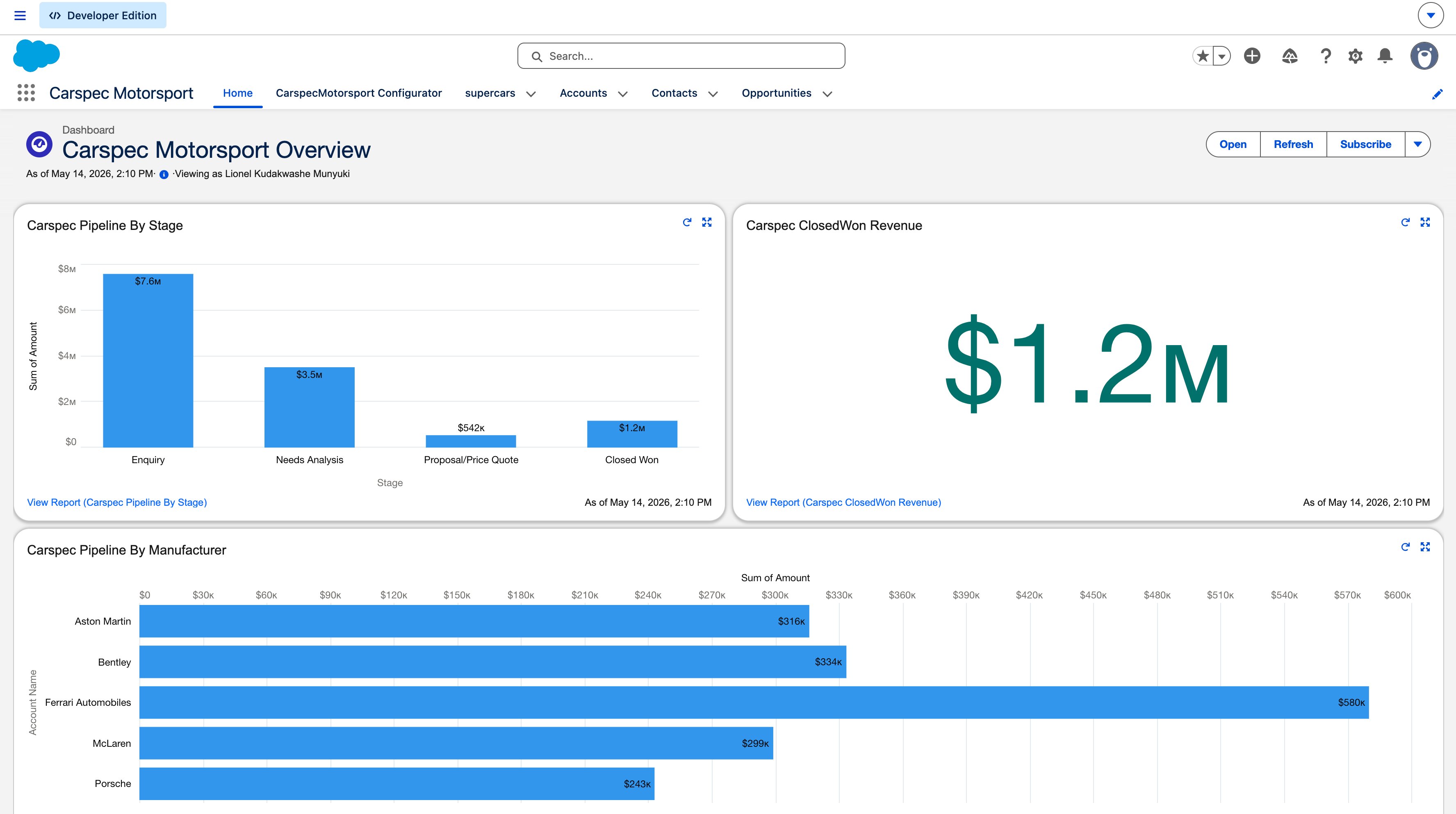The image size is (1456, 814).
Task: Click the Closed Won bar
Action: [632, 434]
